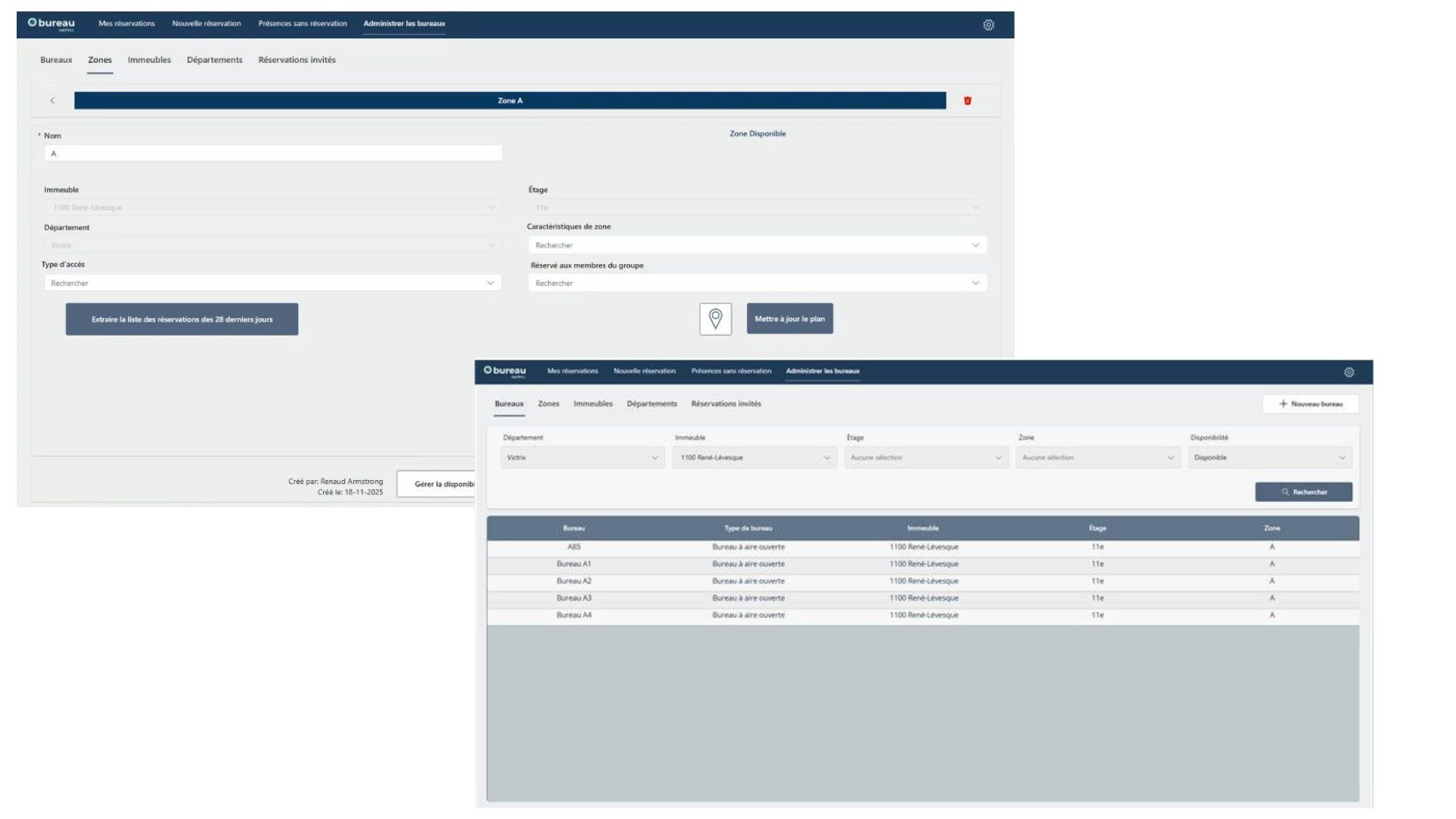Image resolution: width=1456 pixels, height=819 pixels.
Task: Click the plus icon on Nouveau bureau
Action: pyautogui.click(x=1283, y=403)
